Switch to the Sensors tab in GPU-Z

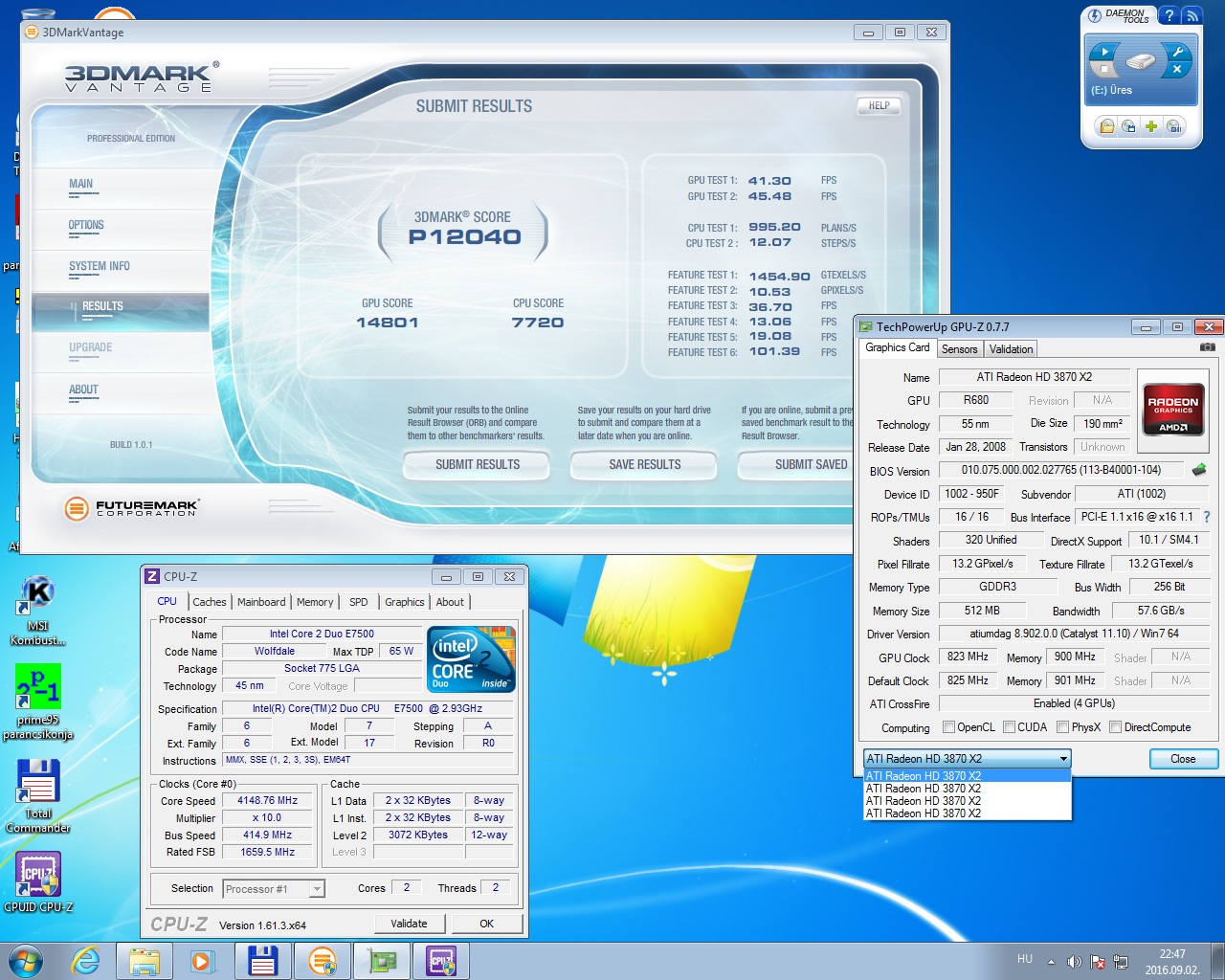959,349
